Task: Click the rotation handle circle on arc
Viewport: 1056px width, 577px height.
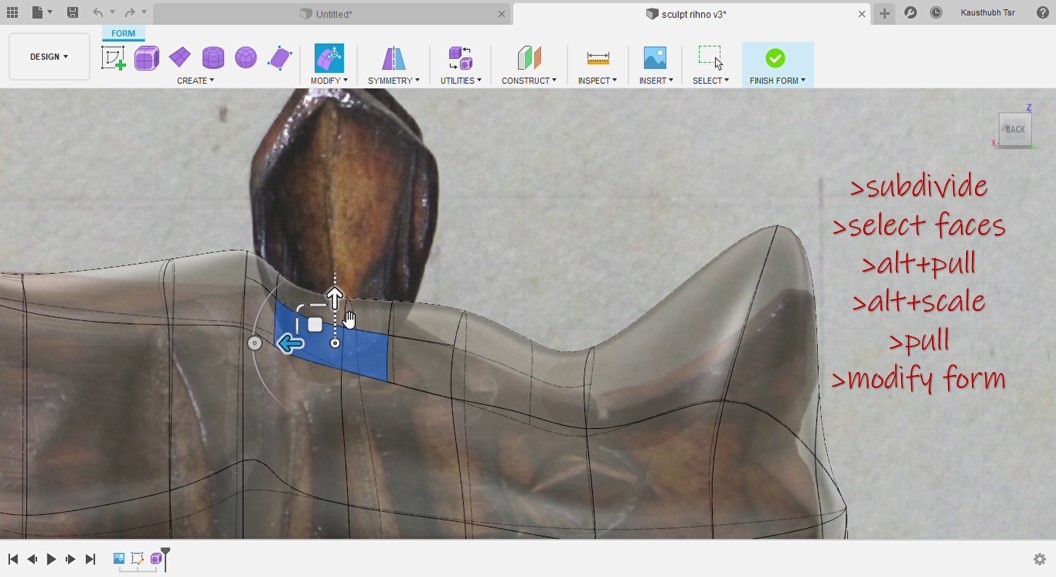Action: point(254,343)
